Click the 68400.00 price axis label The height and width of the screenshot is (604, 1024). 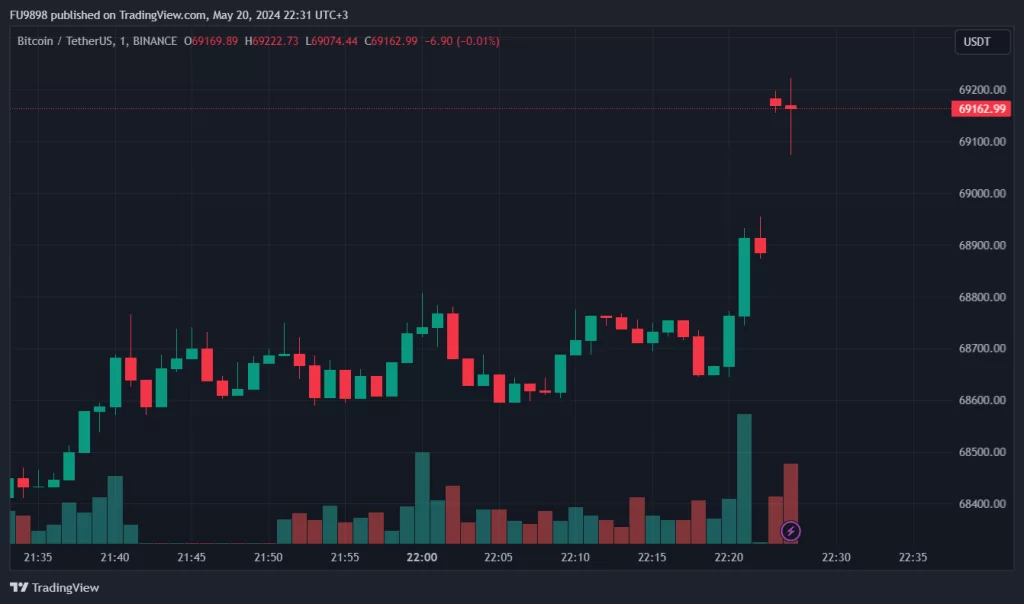tap(981, 504)
